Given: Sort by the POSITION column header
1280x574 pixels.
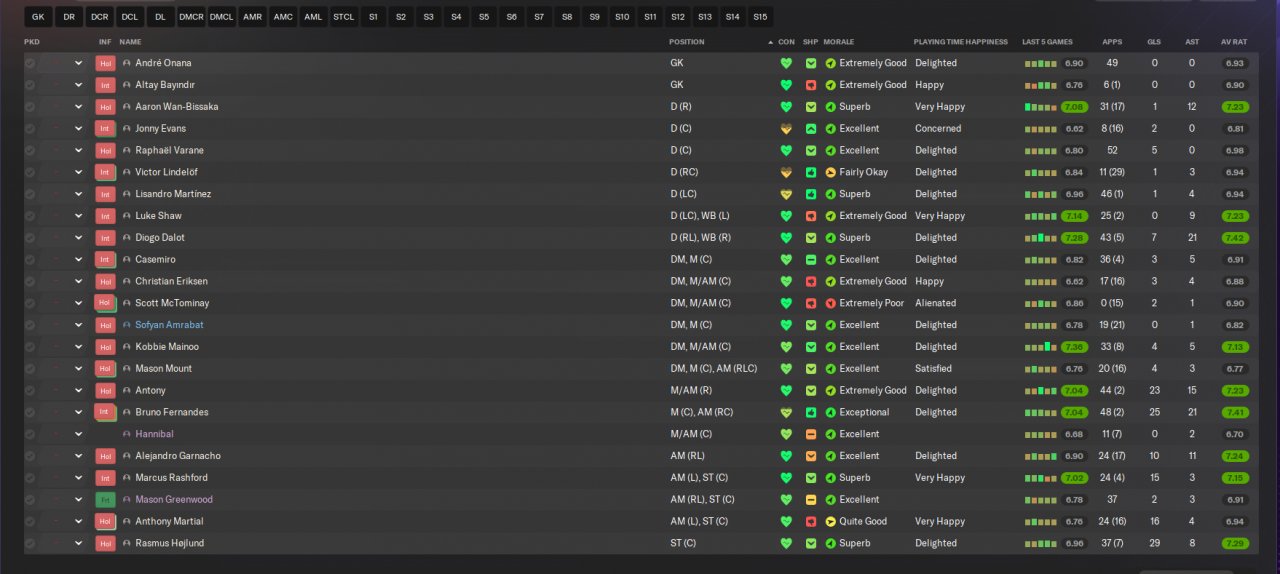Looking at the screenshot, I should click(687, 42).
